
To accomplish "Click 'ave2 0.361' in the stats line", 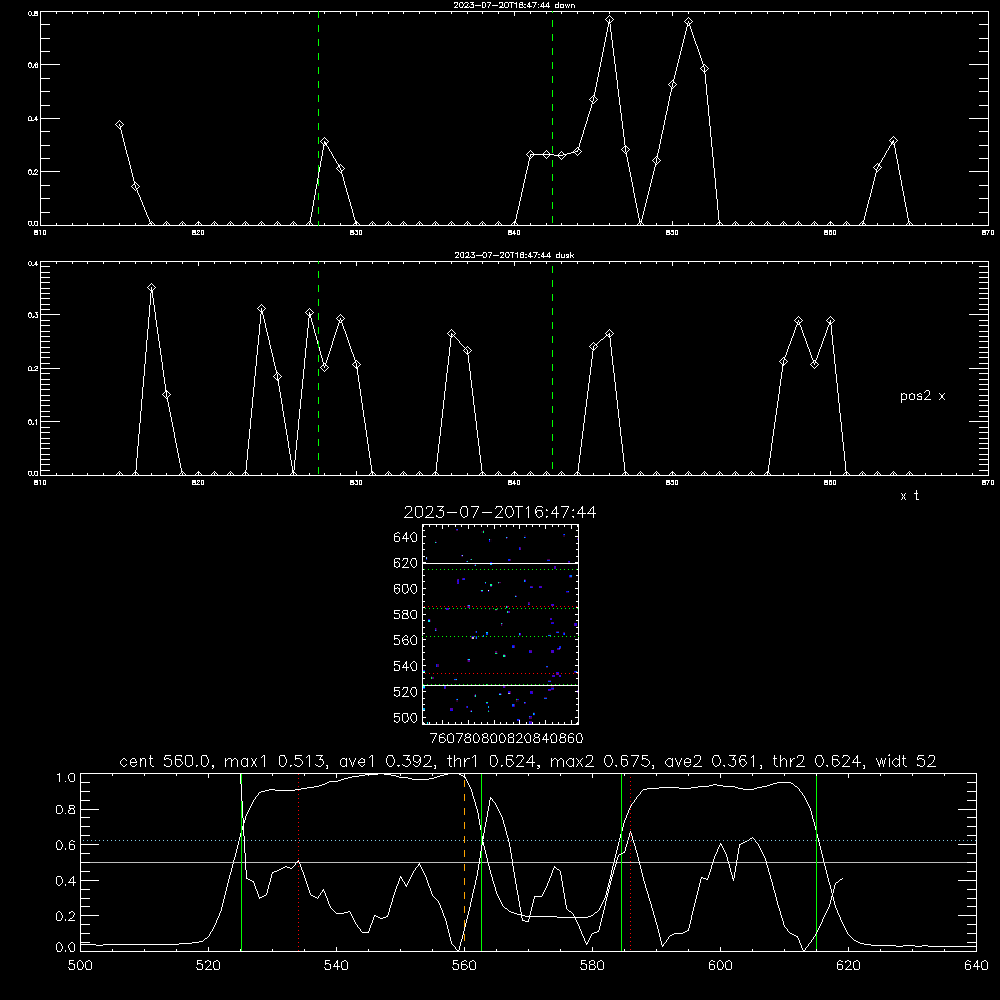I will pyautogui.click(x=712, y=761).
